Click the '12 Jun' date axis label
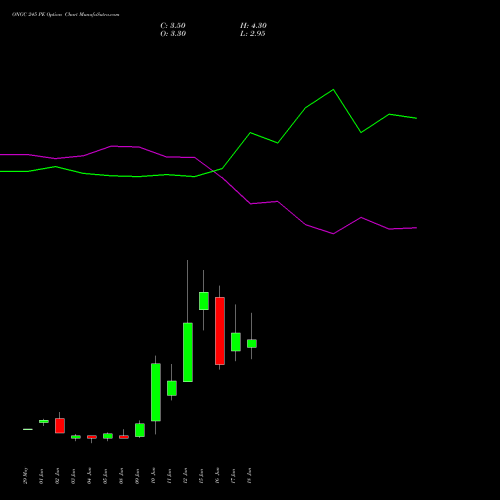The width and height of the screenshot is (500, 500). 186,476
